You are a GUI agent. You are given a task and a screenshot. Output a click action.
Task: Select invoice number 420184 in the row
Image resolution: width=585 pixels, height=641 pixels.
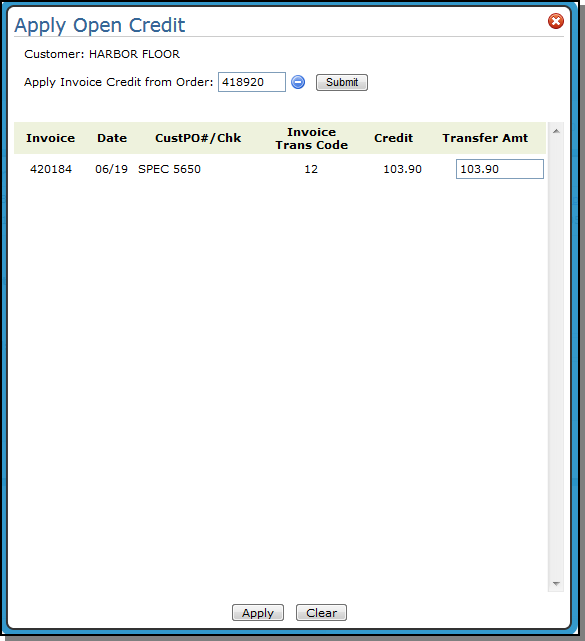[51, 169]
